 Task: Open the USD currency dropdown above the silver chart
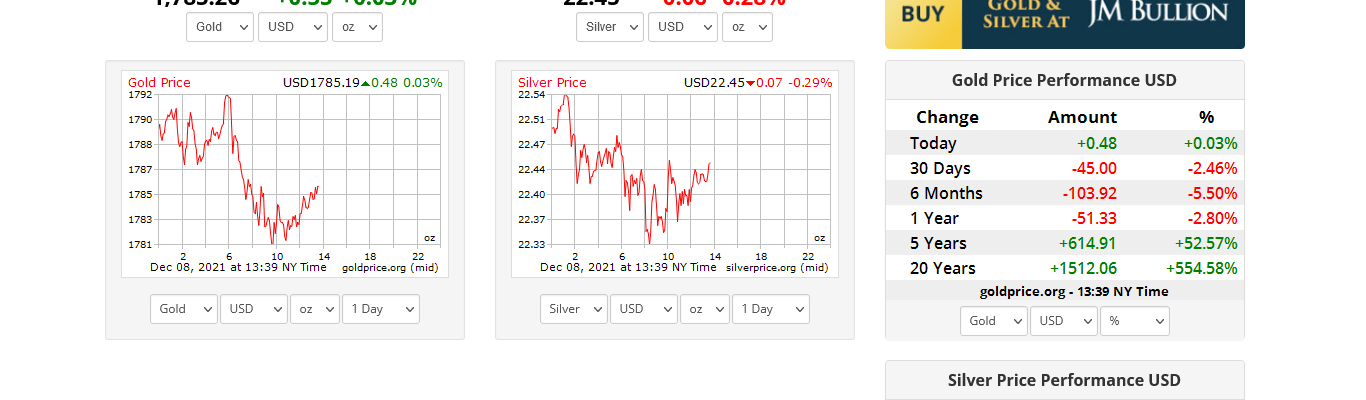[x=682, y=27]
